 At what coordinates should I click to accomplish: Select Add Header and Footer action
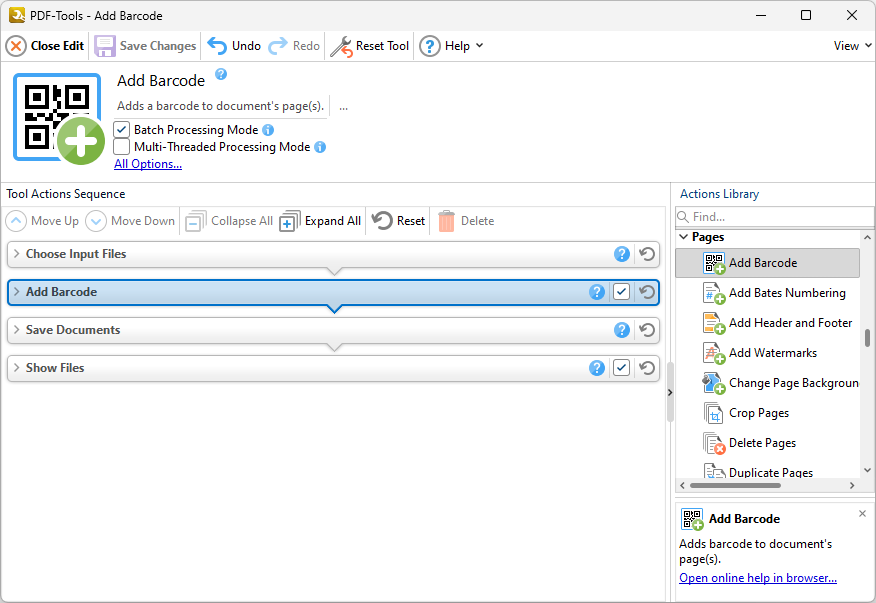coord(768,323)
